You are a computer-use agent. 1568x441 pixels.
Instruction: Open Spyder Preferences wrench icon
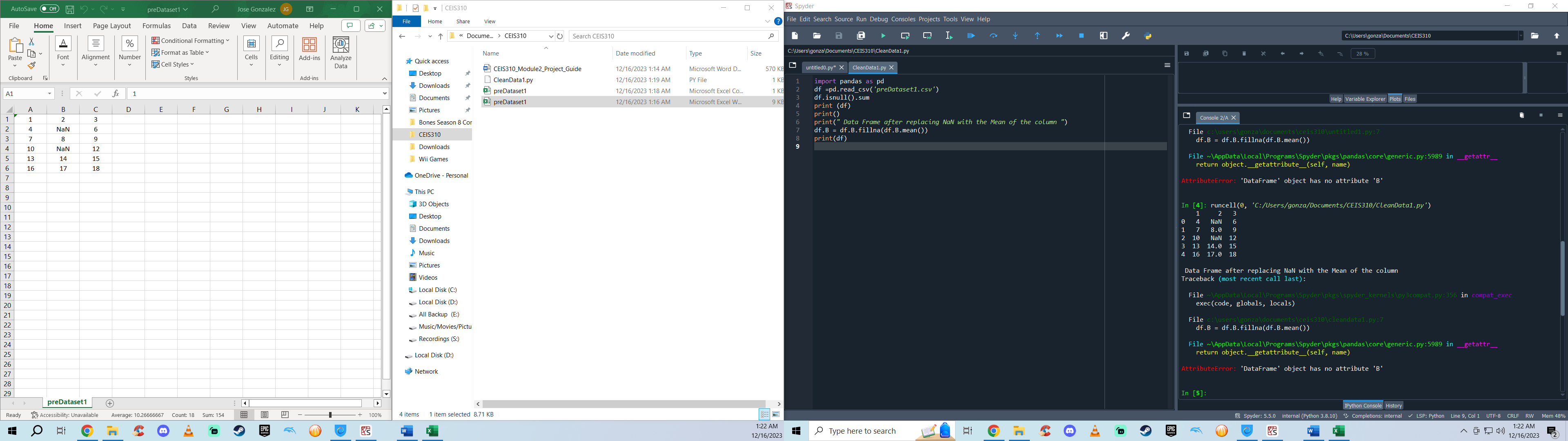point(1125,36)
